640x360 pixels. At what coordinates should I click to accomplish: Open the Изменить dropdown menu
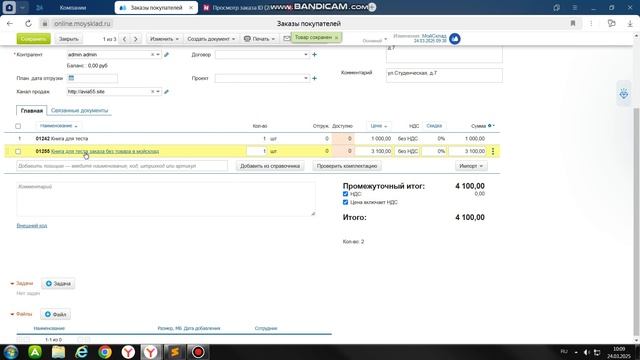pyautogui.click(x=164, y=39)
